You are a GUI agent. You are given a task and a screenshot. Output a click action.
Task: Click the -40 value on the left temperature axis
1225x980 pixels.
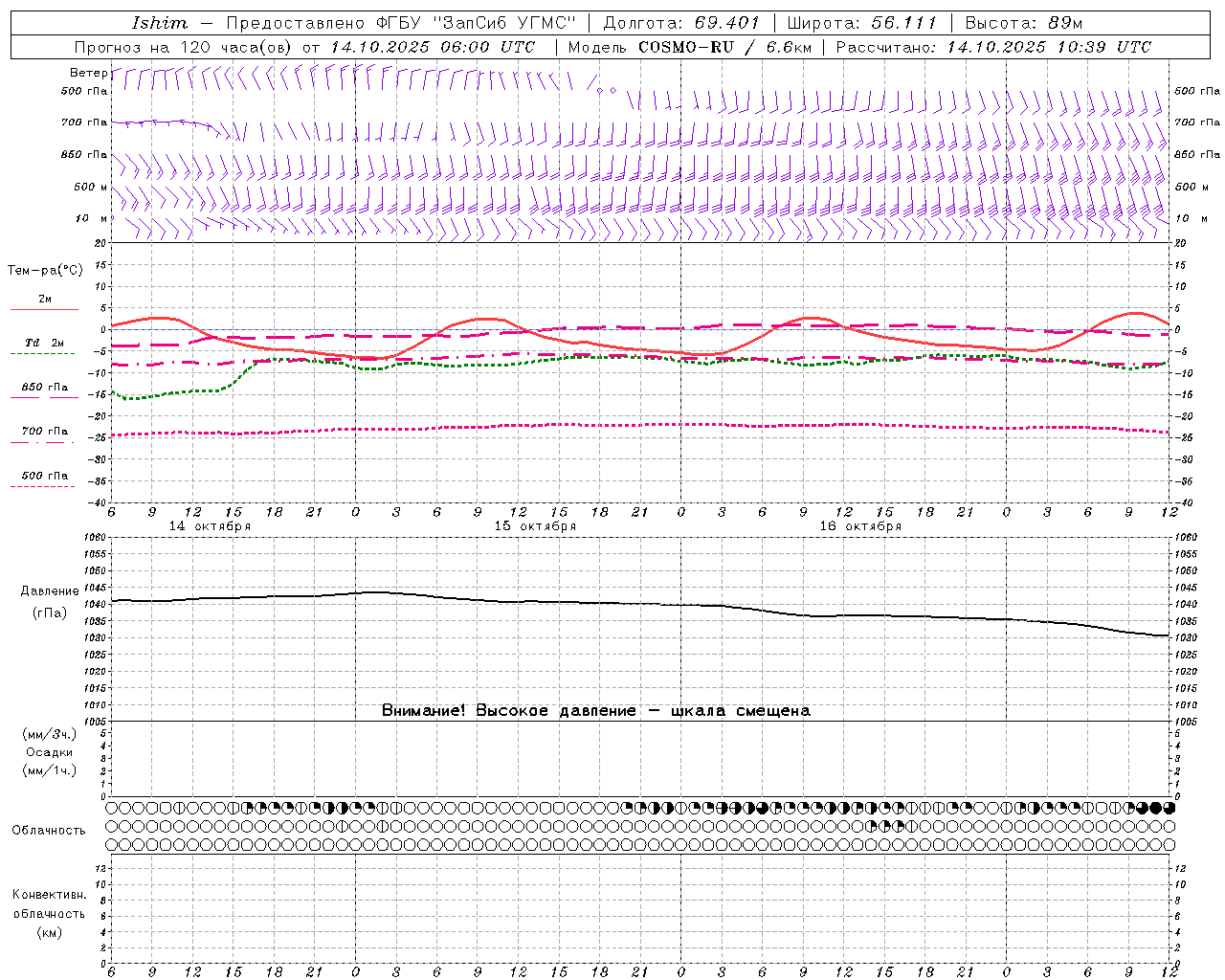point(98,502)
